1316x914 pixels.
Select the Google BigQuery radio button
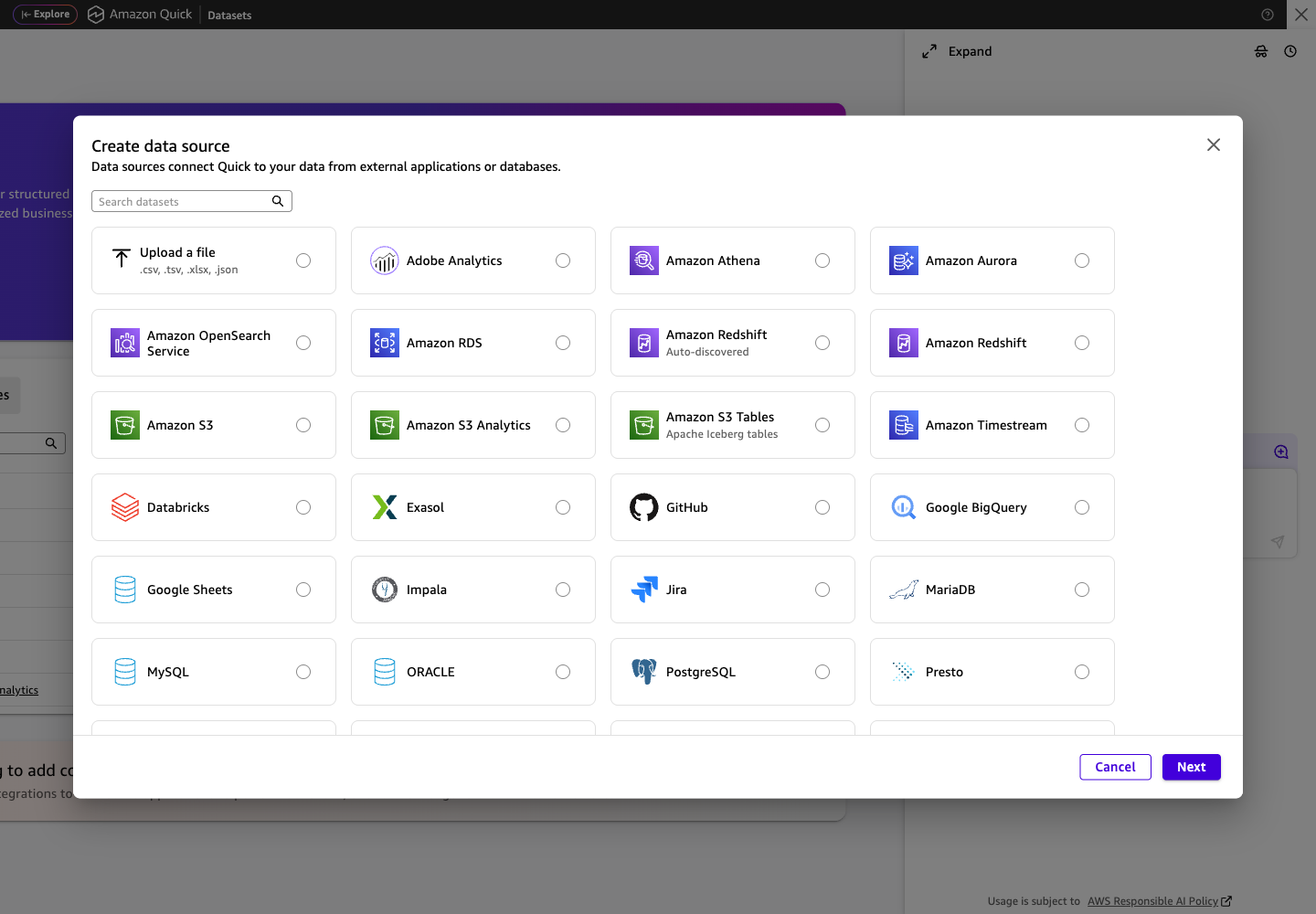pyautogui.click(x=1082, y=507)
